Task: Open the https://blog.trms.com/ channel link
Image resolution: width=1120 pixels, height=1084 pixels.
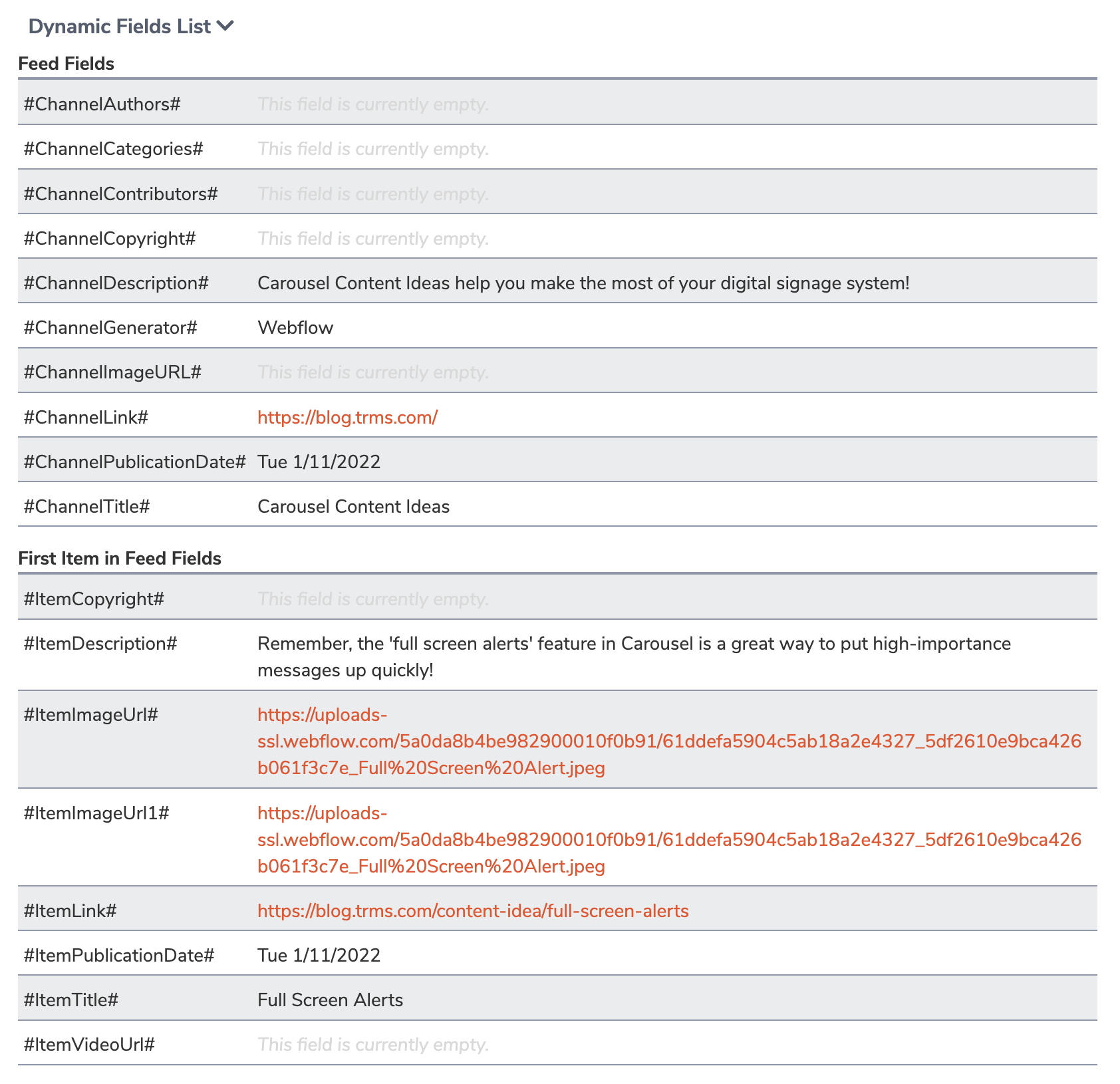Action: [347, 418]
